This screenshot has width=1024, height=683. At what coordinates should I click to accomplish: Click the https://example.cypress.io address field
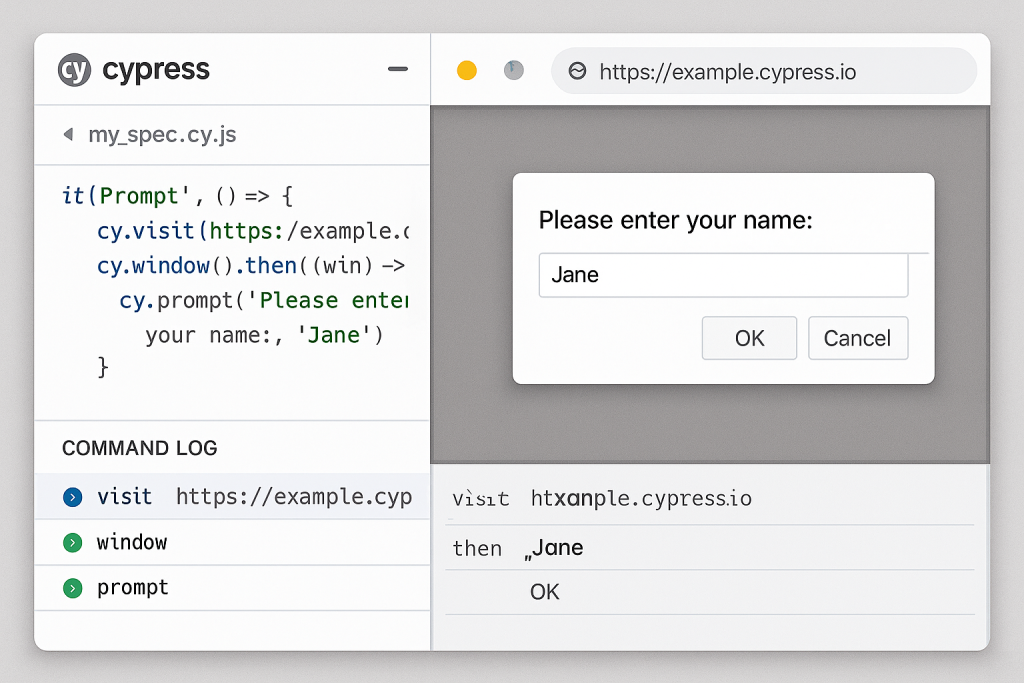tap(764, 71)
